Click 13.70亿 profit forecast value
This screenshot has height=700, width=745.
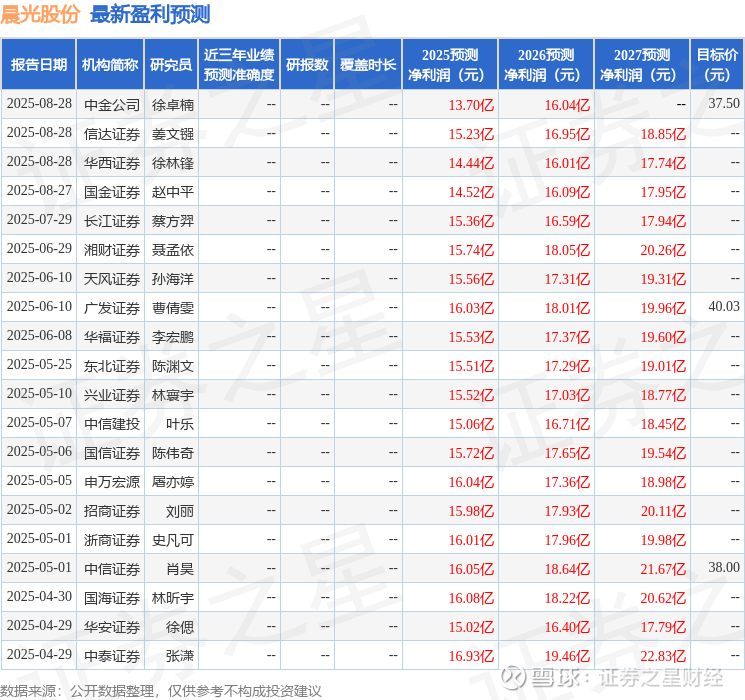pos(471,105)
